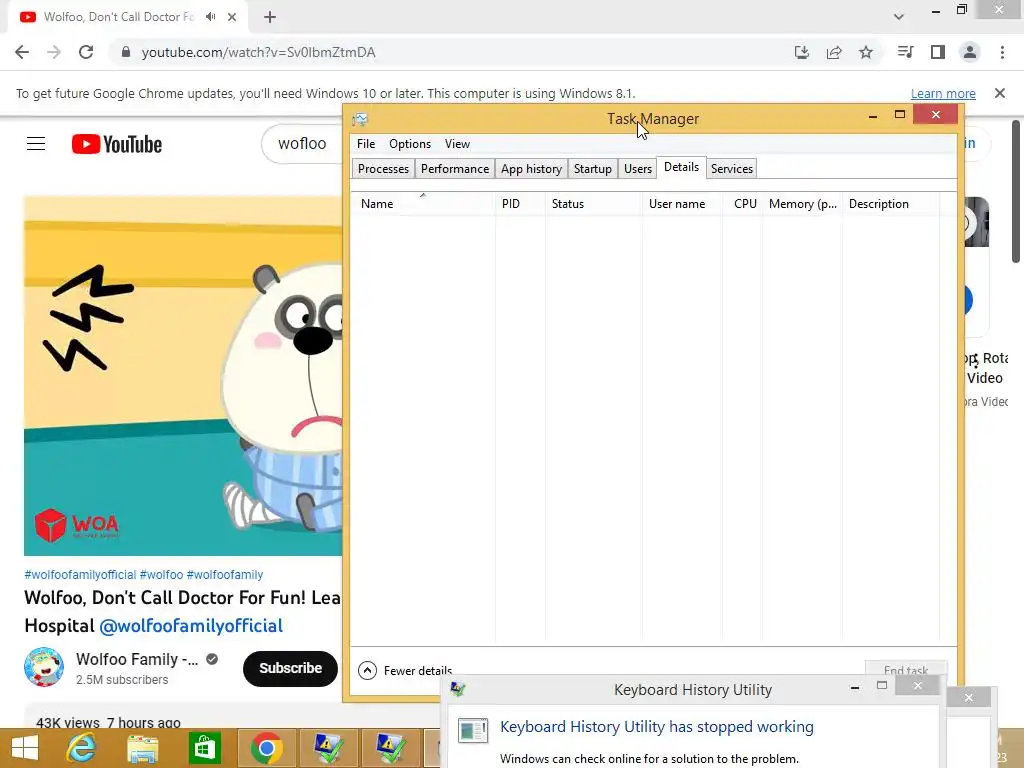This screenshot has width=1024, height=768.
Task: Close the Wolfoo YouTube tab
Action: 232,17
